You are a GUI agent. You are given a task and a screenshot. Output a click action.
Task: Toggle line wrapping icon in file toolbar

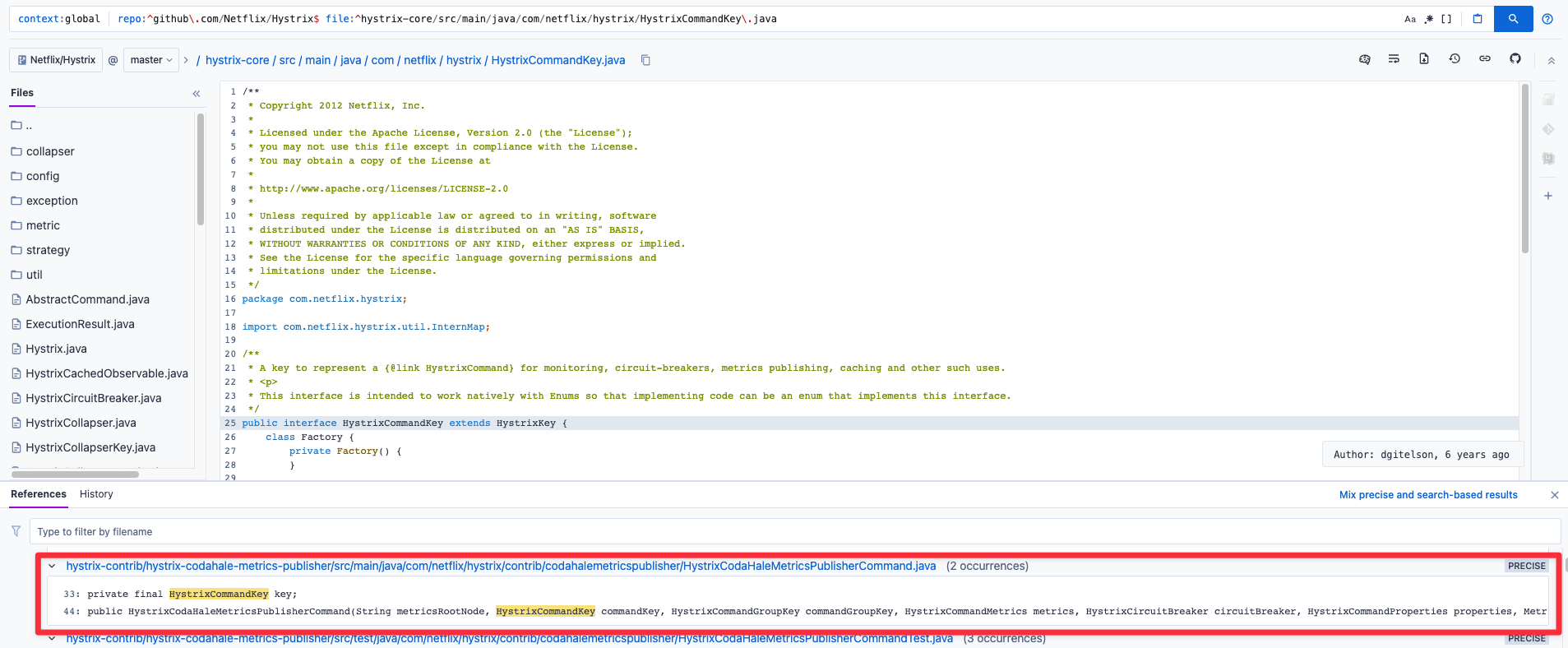[x=1394, y=59]
